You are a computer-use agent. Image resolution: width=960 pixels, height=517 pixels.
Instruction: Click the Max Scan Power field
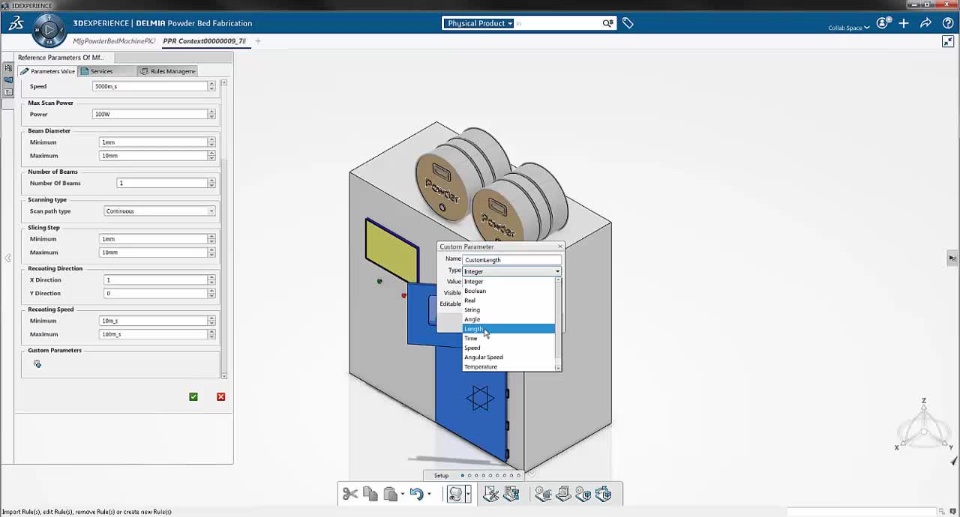(x=150, y=114)
